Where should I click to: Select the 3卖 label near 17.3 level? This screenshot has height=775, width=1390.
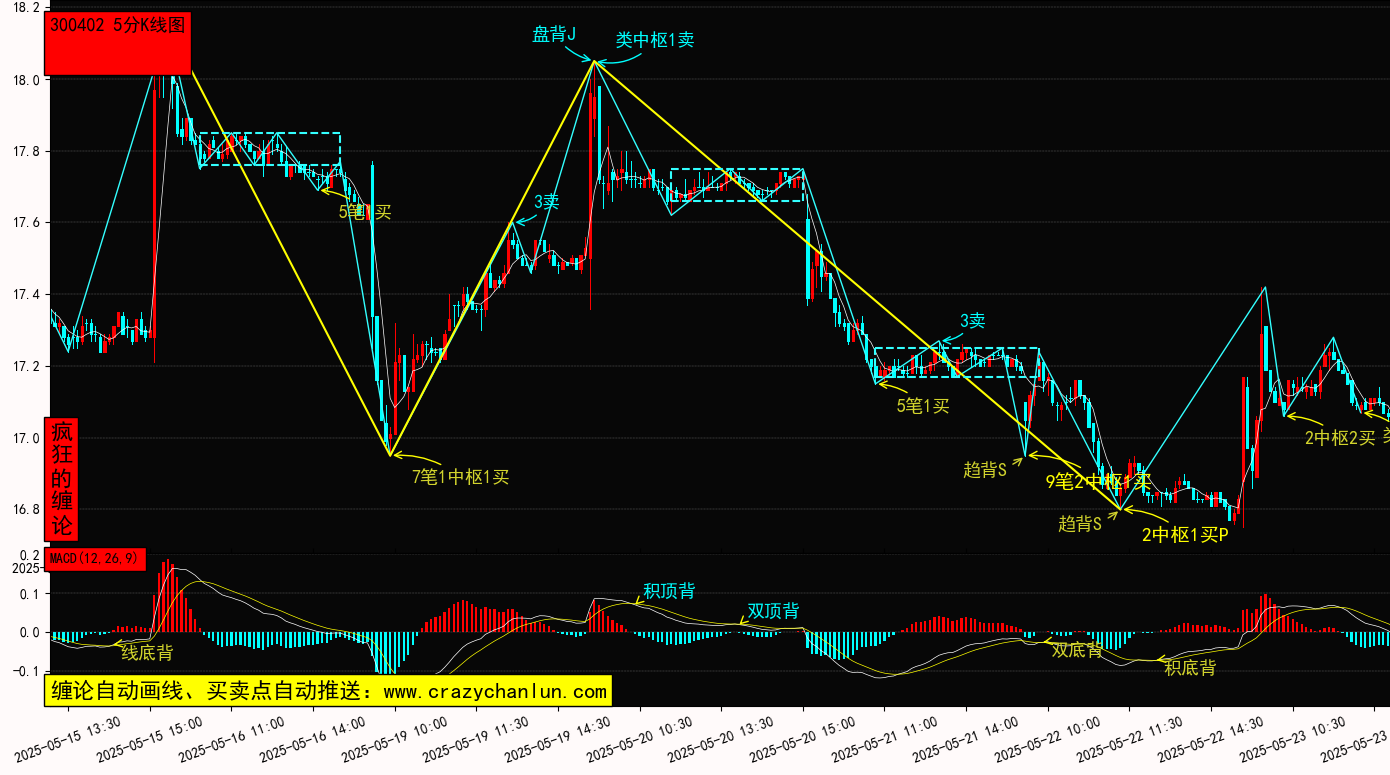tap(972, 321)
